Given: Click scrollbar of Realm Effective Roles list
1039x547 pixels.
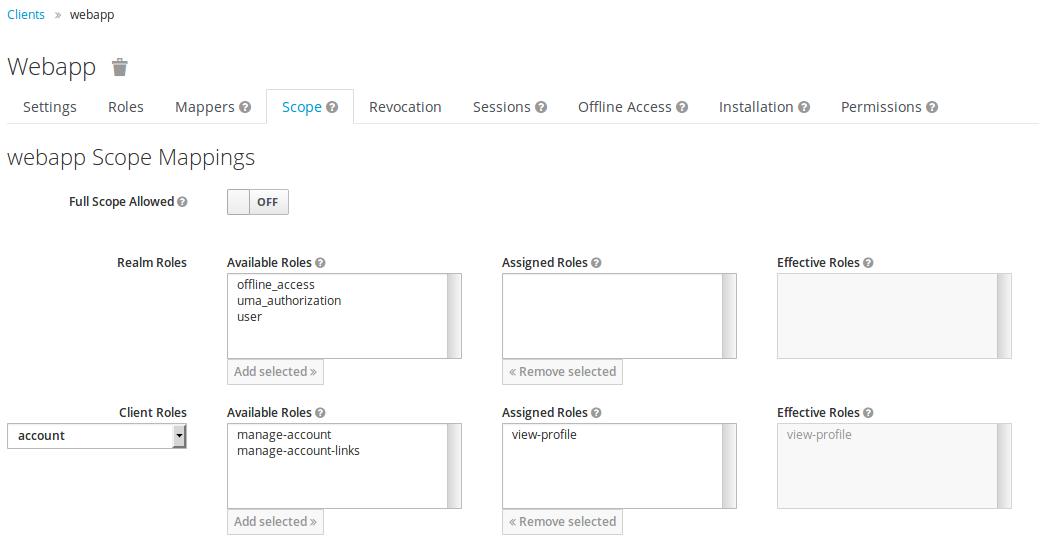Looking at the screenshot, I should pyautogui.click(x=1004, y=316).
